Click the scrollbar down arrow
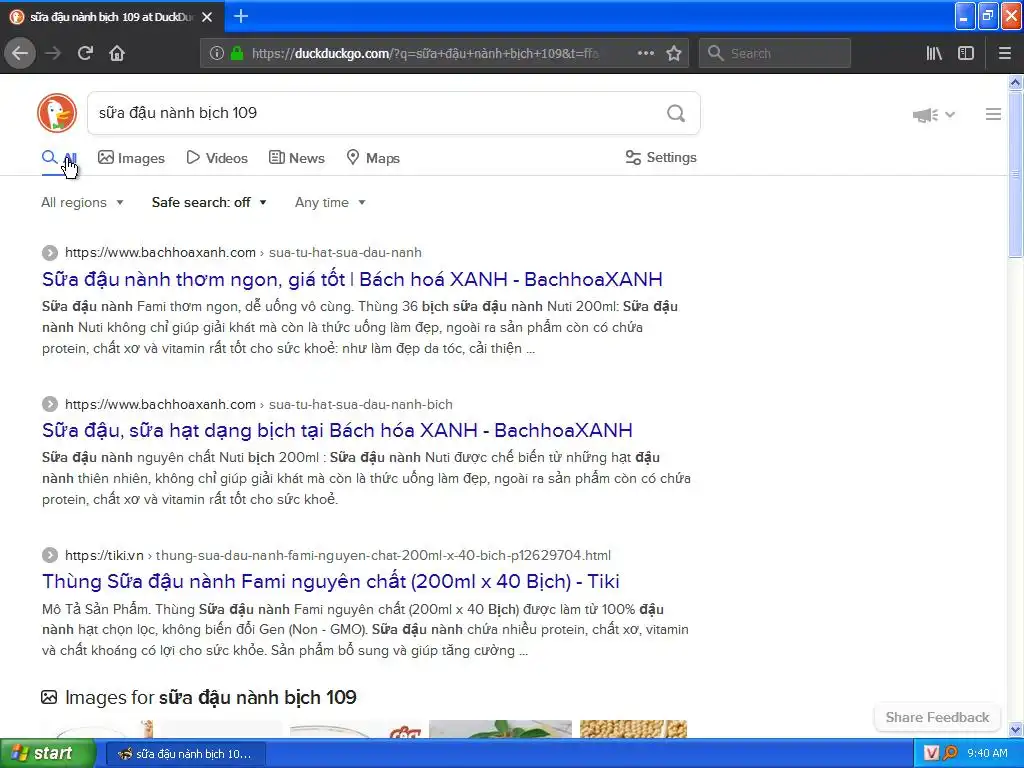The height and width of the screenshot is (768, 1024). [1015, 729]
